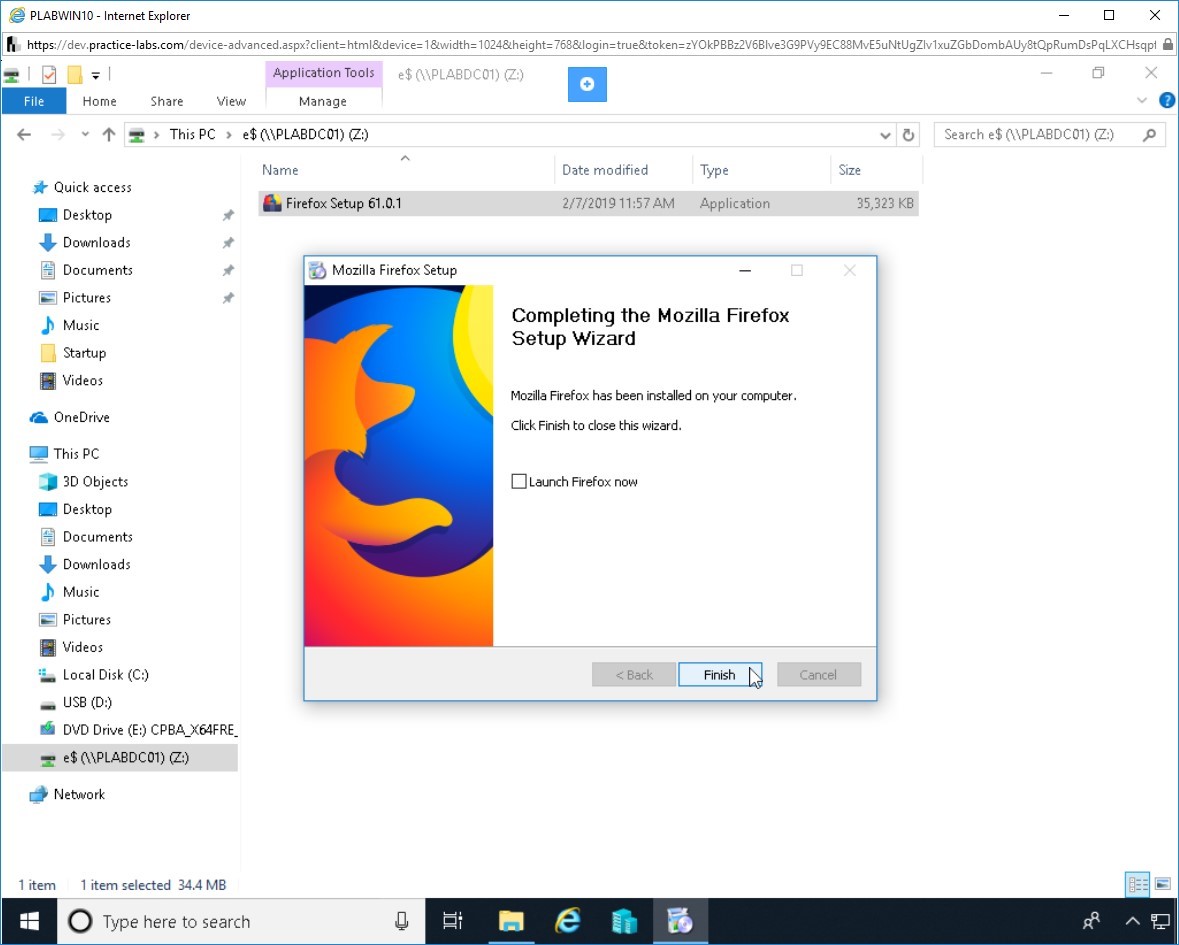Screen dimensions: 1179x945
Task: Open Network in the navigation pane
Action: point(79,795)
